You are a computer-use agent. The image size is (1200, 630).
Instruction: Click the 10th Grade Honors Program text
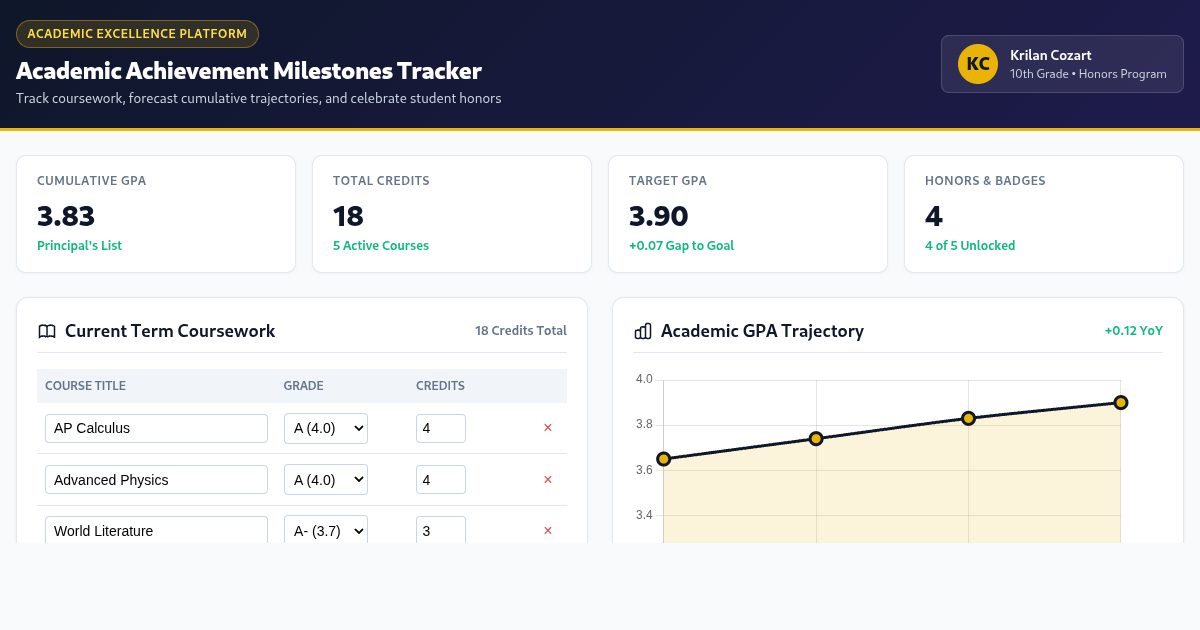coord(1088,74)
